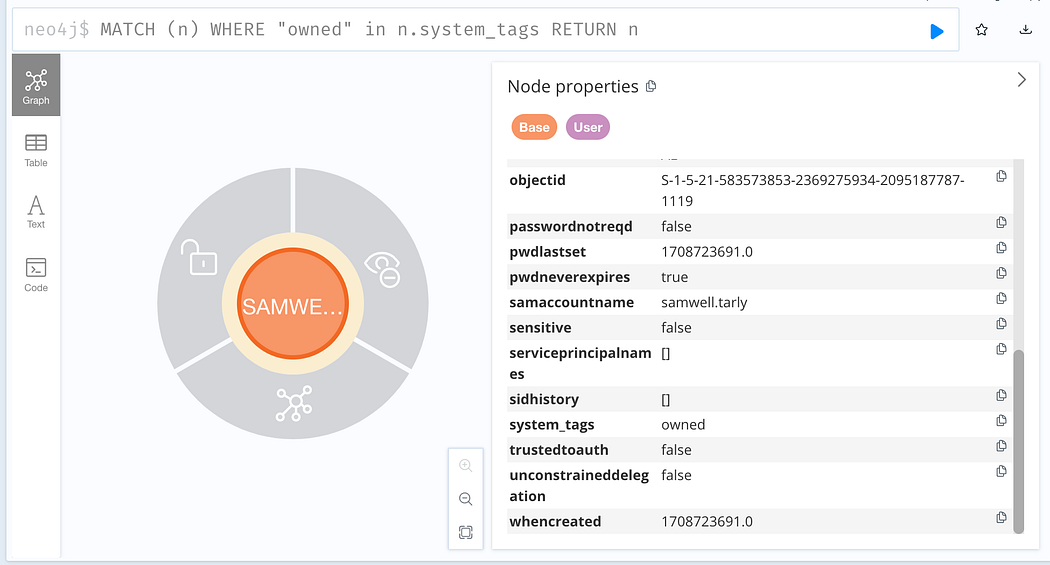1050x565 pixels.
Task: Click the sidhistory property name
Action: point(544,400)
